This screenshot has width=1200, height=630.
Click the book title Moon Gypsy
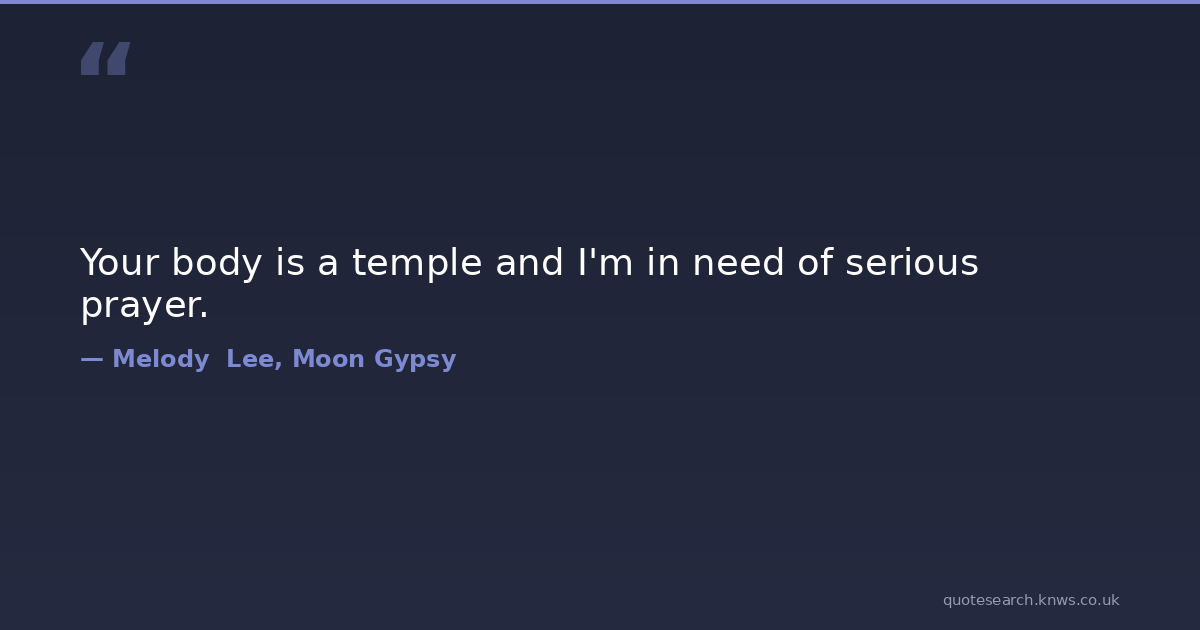click(374, 359)
